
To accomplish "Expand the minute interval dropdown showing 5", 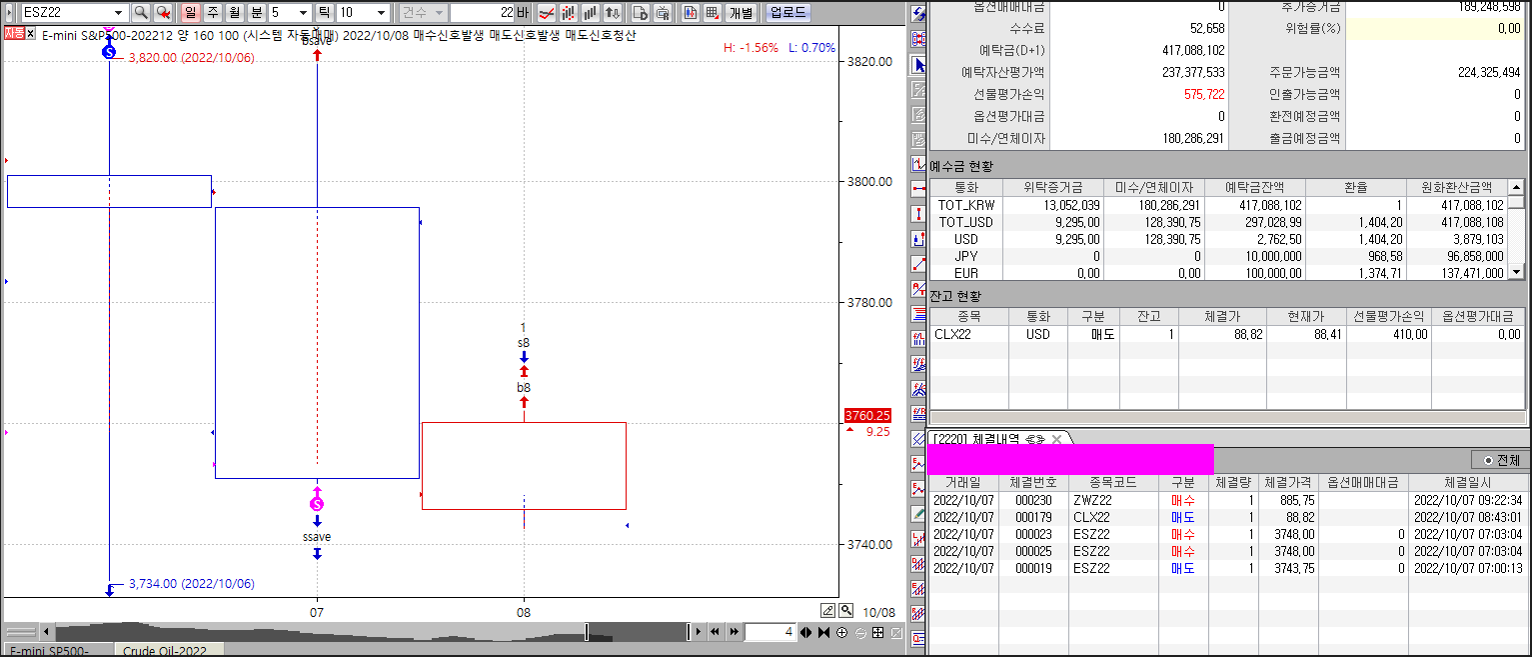I will [303, 13].
